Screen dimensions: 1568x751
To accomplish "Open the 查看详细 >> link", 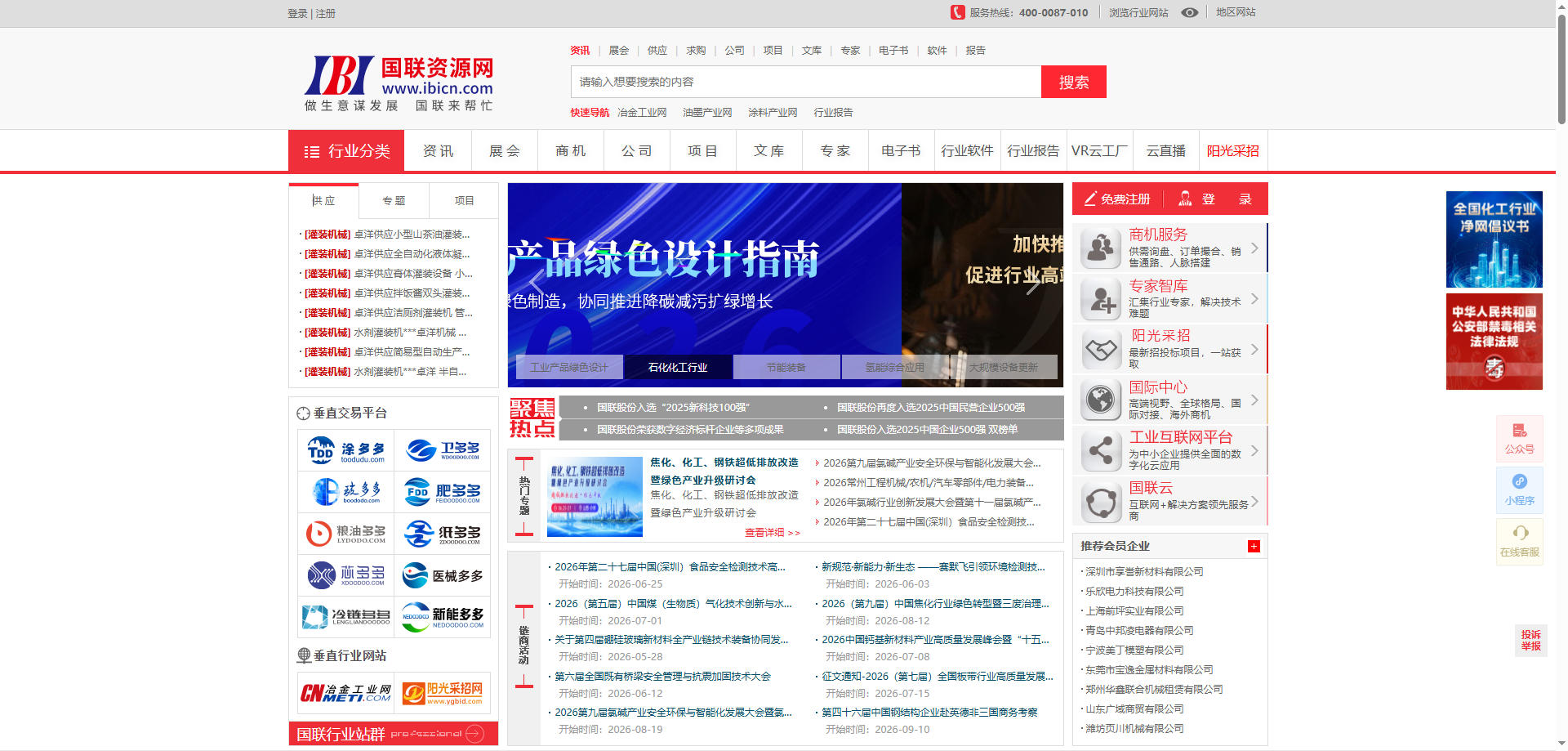I will [772, 533].
